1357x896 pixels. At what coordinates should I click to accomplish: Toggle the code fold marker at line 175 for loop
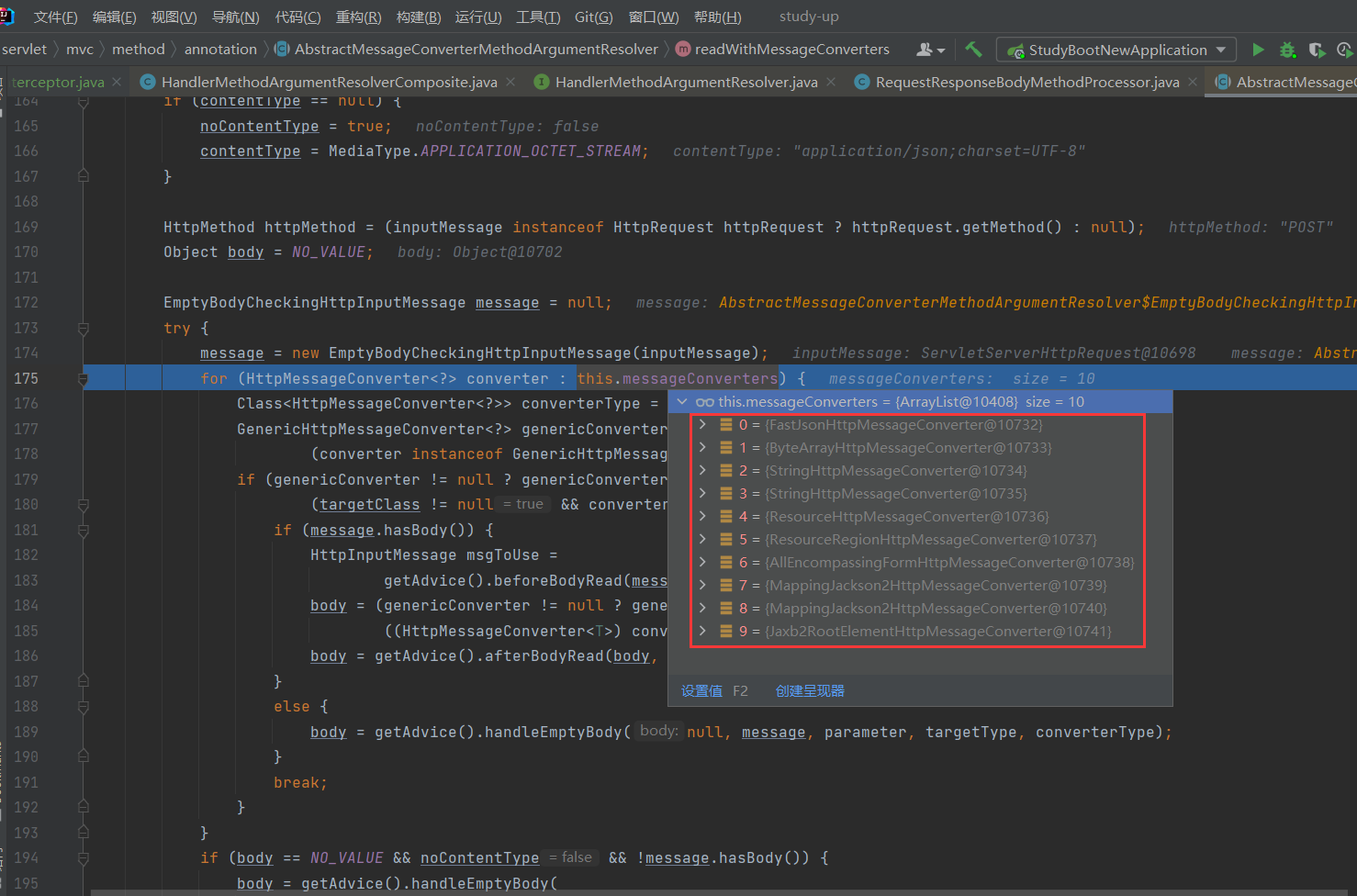[x=84, y=378]
